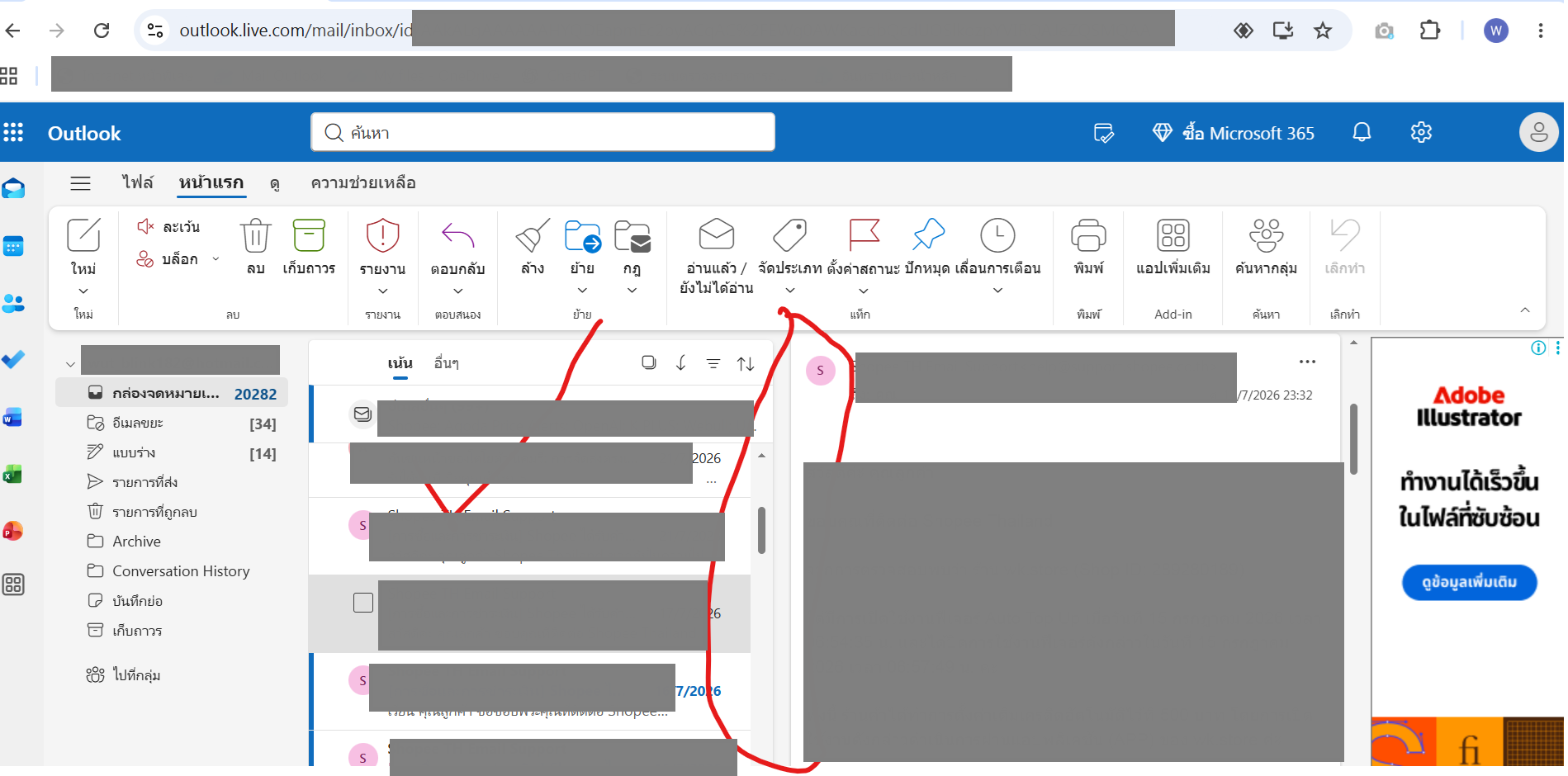Viewport: 1568px width, 776px height.
Task: Click the Reply (ตอบกลับ) arrow icon
Action: 457,235
